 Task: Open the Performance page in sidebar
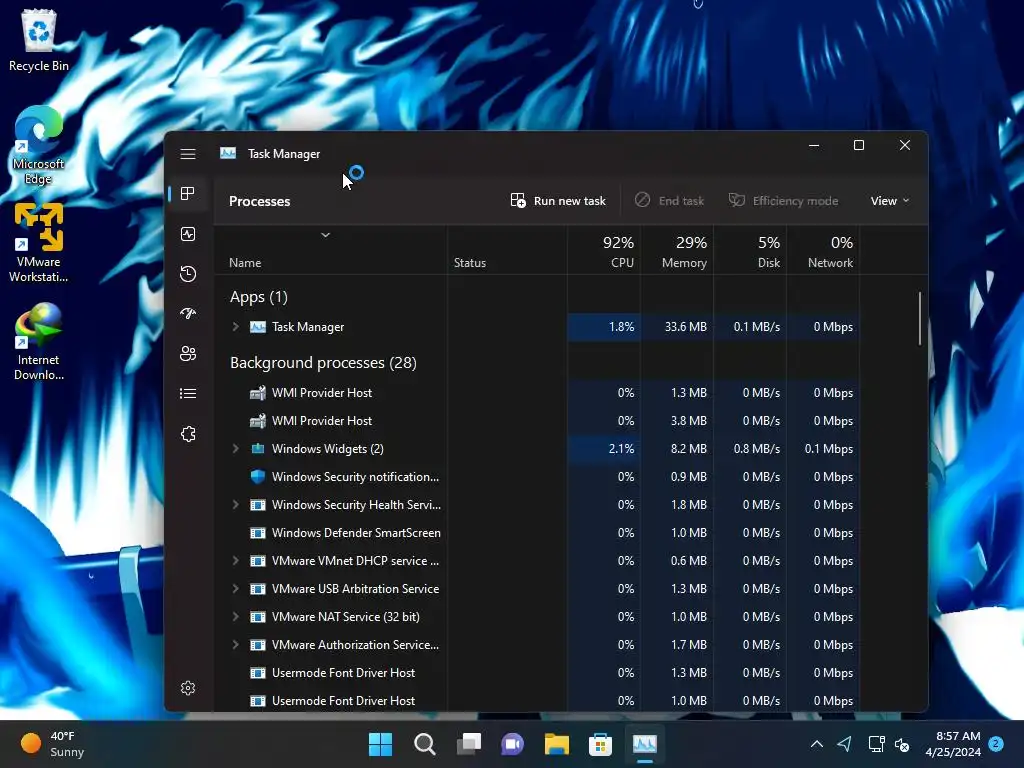coord(188,234)
